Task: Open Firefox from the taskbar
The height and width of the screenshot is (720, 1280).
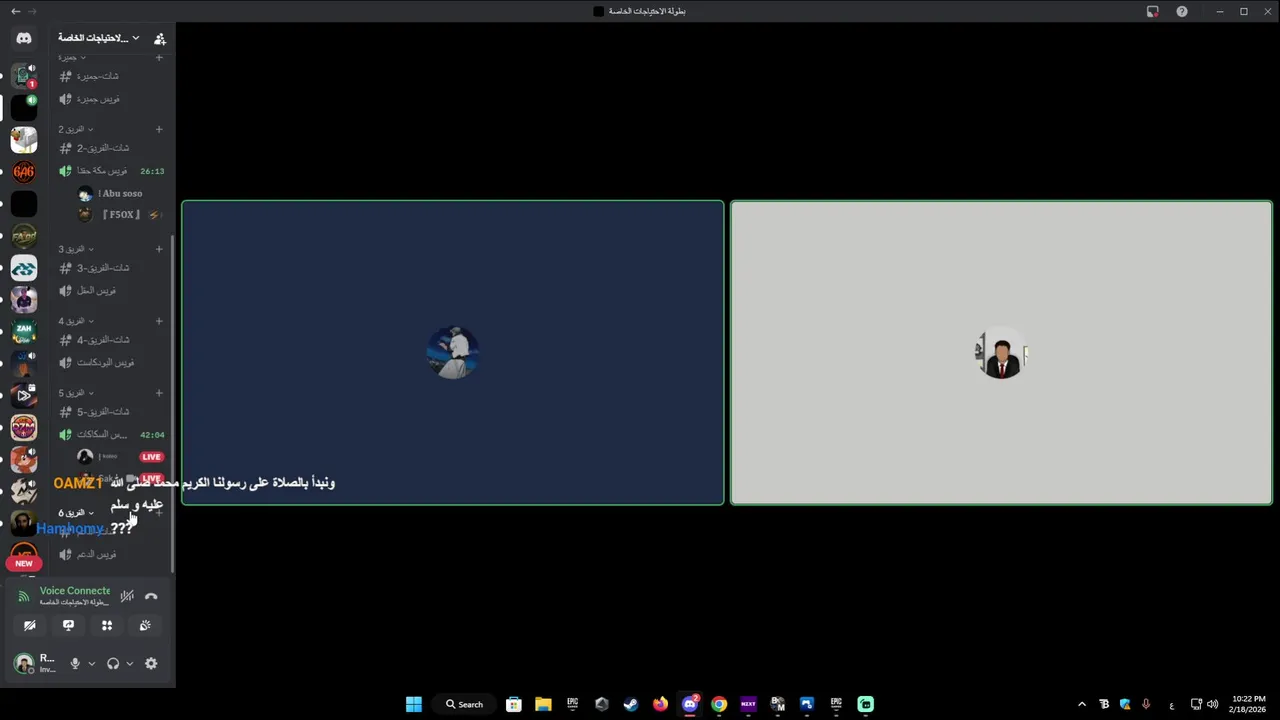Action: point(660,704)
